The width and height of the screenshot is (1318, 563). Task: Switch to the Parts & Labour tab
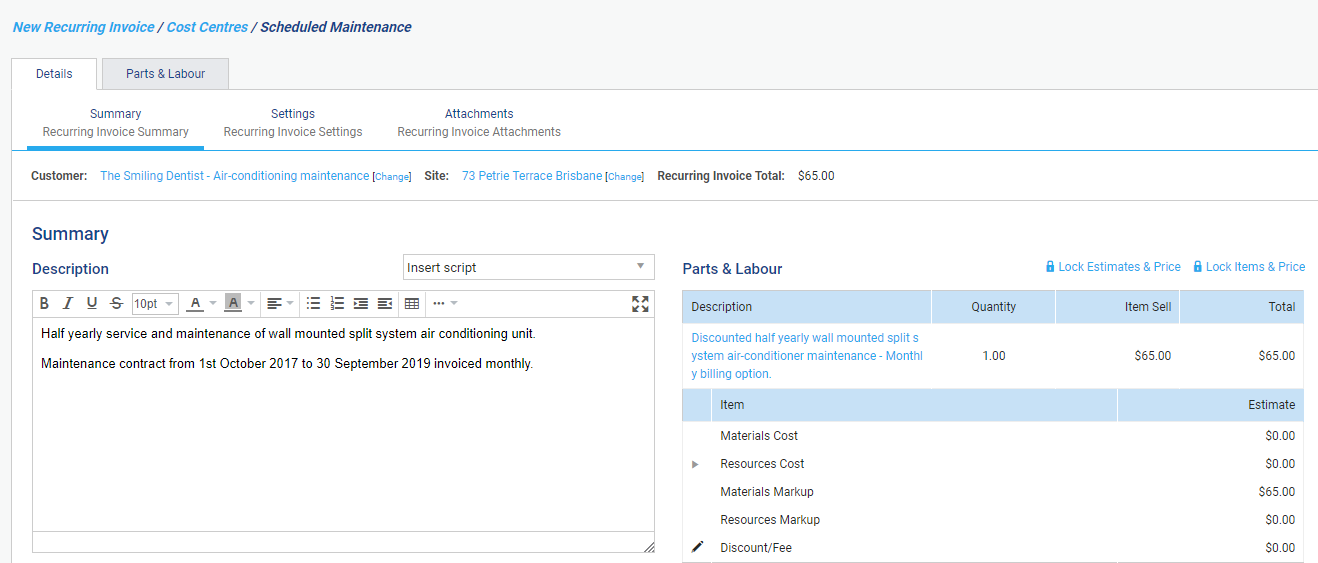point(165,74)
